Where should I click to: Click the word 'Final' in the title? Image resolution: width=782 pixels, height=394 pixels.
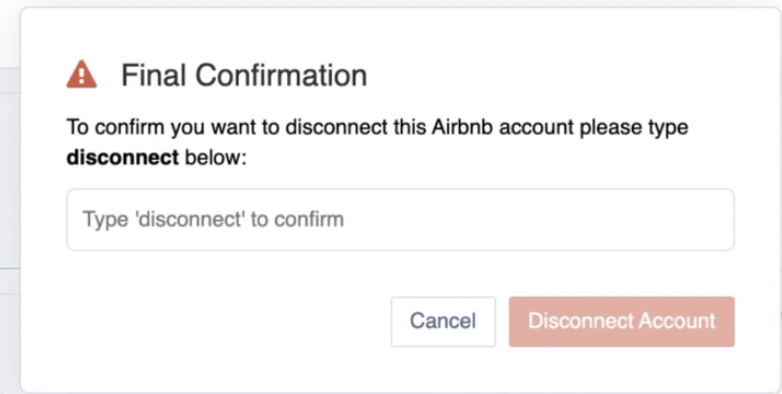[x=155, y=75]
